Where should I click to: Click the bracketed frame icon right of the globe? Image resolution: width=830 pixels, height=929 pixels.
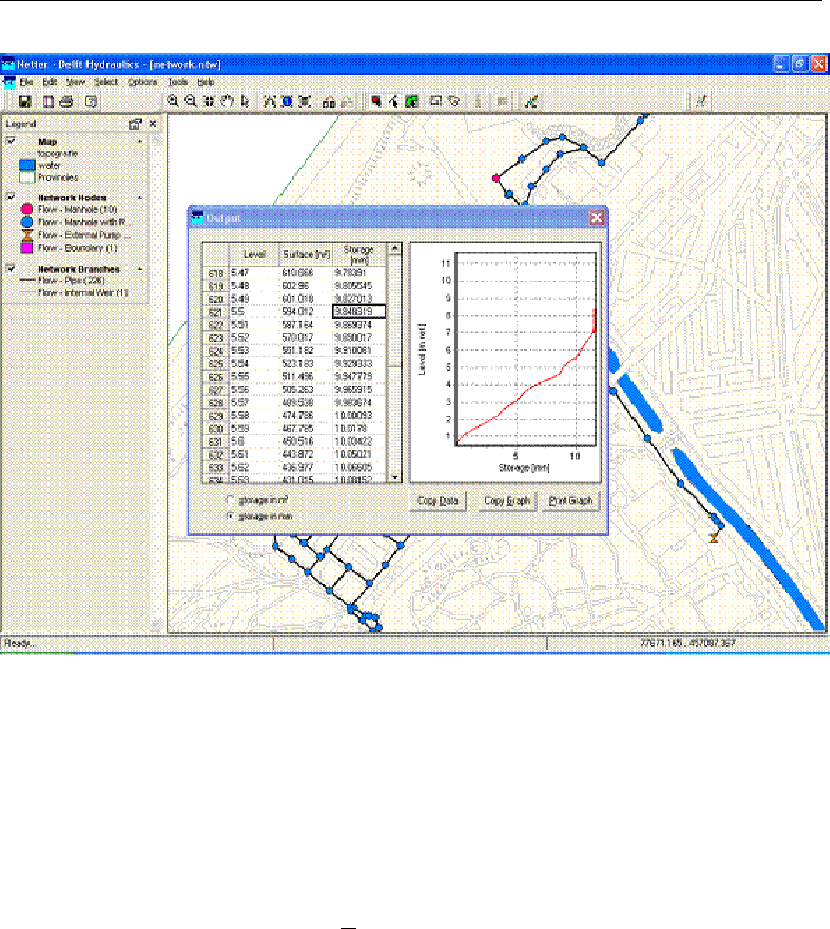click(x=305, y=101)
